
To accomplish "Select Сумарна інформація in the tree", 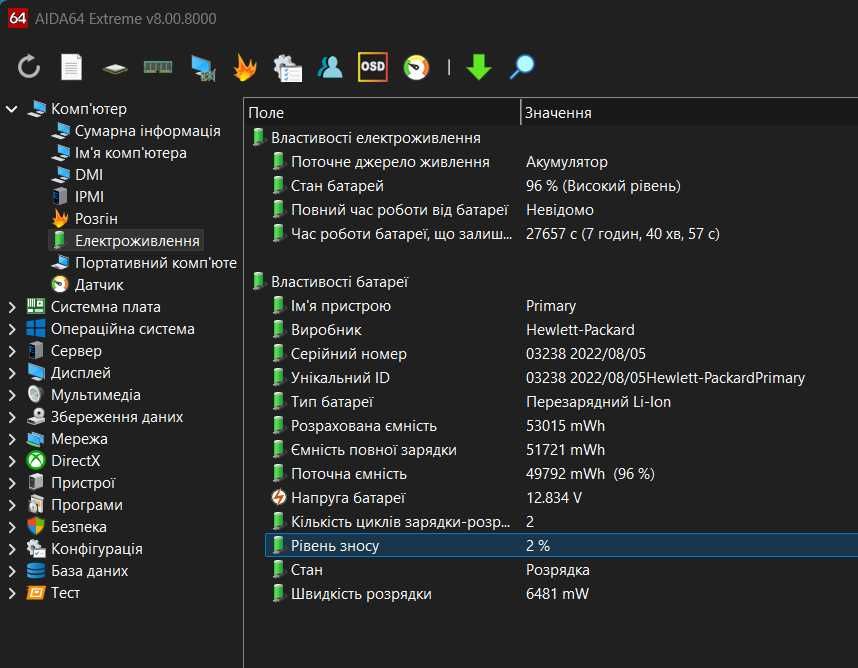I will (x=147, y=131).
